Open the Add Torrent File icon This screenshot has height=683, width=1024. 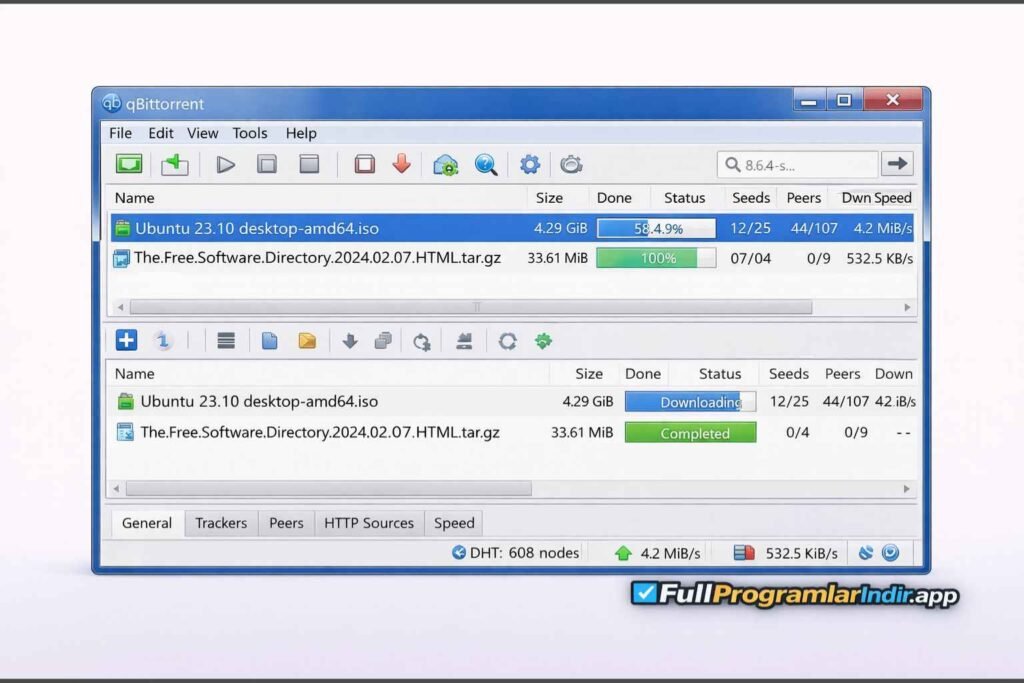pos(131,163)
